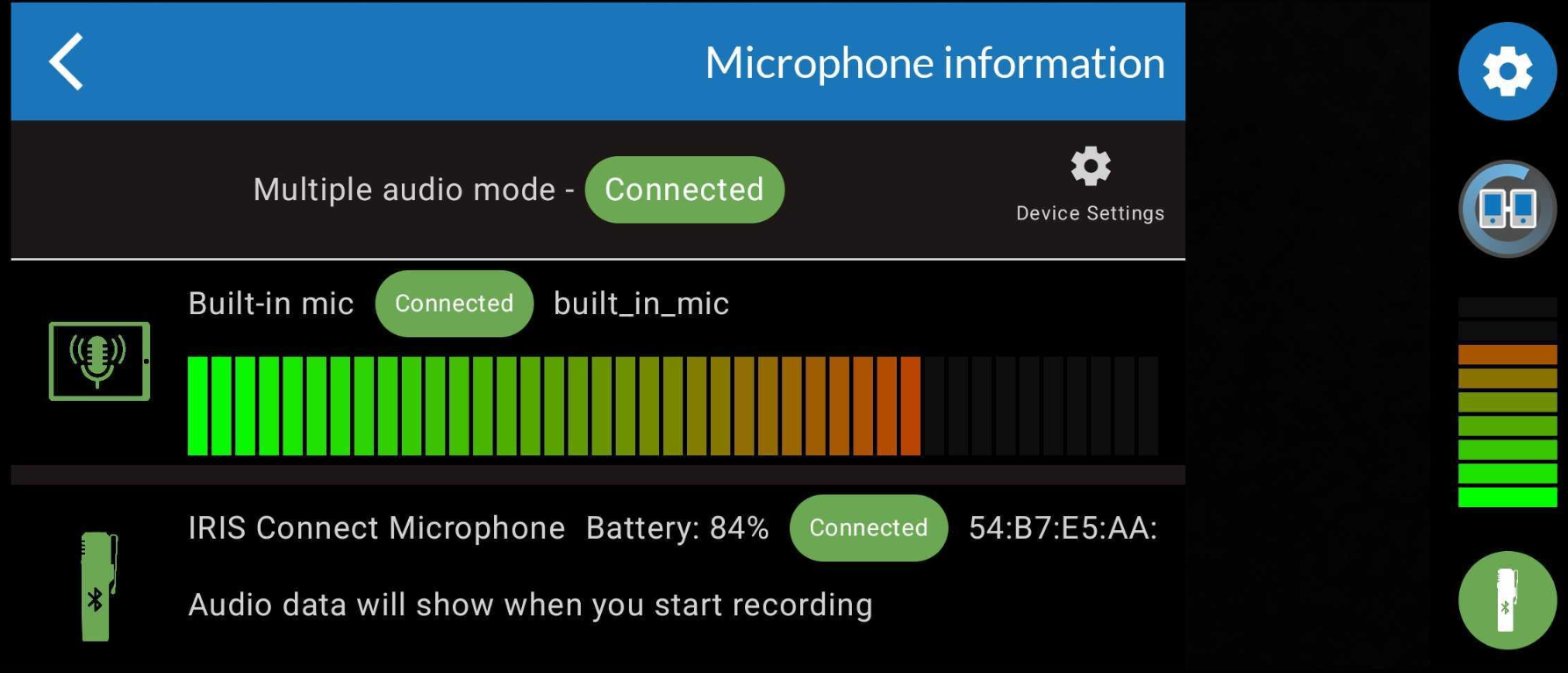
Task: Click the Battery: 84% indicator
Action: (x=677, y=528)
